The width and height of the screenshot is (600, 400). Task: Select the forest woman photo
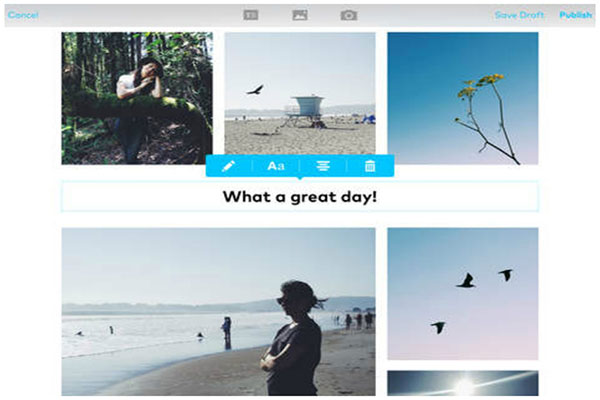pos(137,98)
